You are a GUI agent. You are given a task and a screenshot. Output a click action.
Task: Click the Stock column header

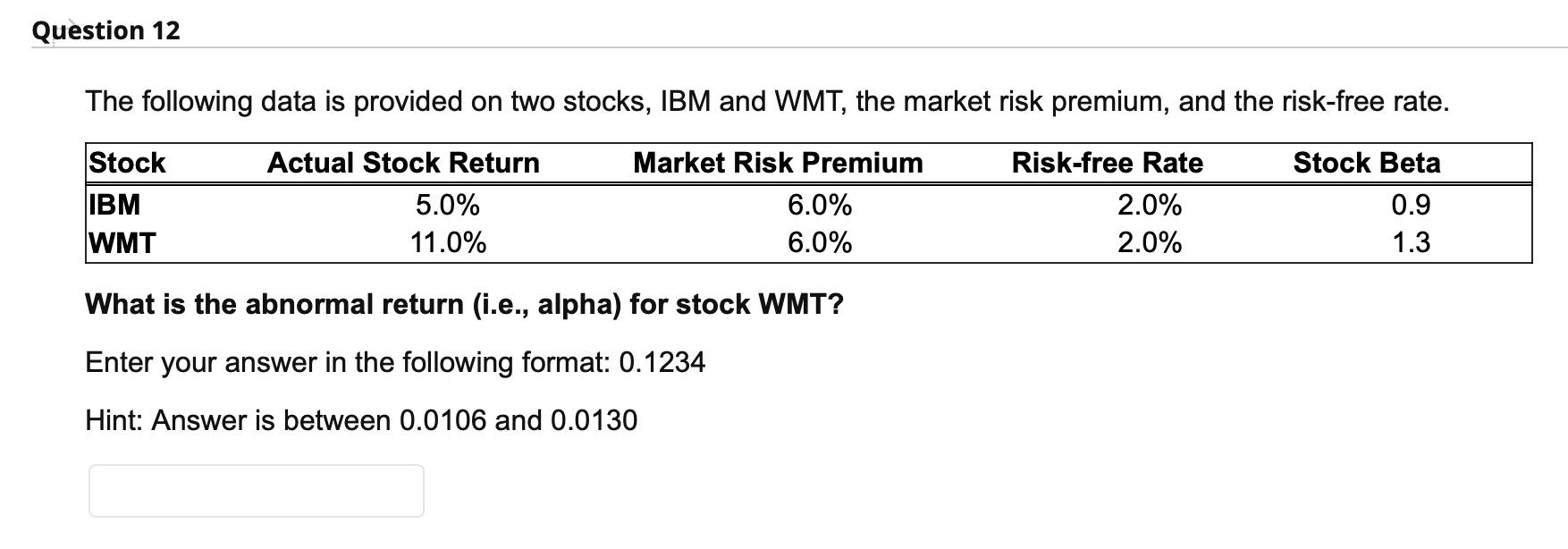point(125,163)
